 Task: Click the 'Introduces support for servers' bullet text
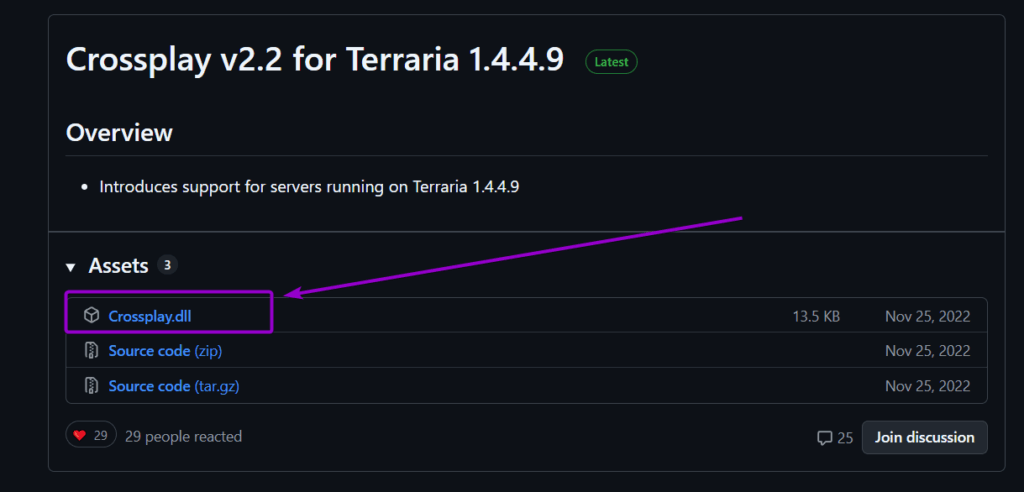coord(309,187)
